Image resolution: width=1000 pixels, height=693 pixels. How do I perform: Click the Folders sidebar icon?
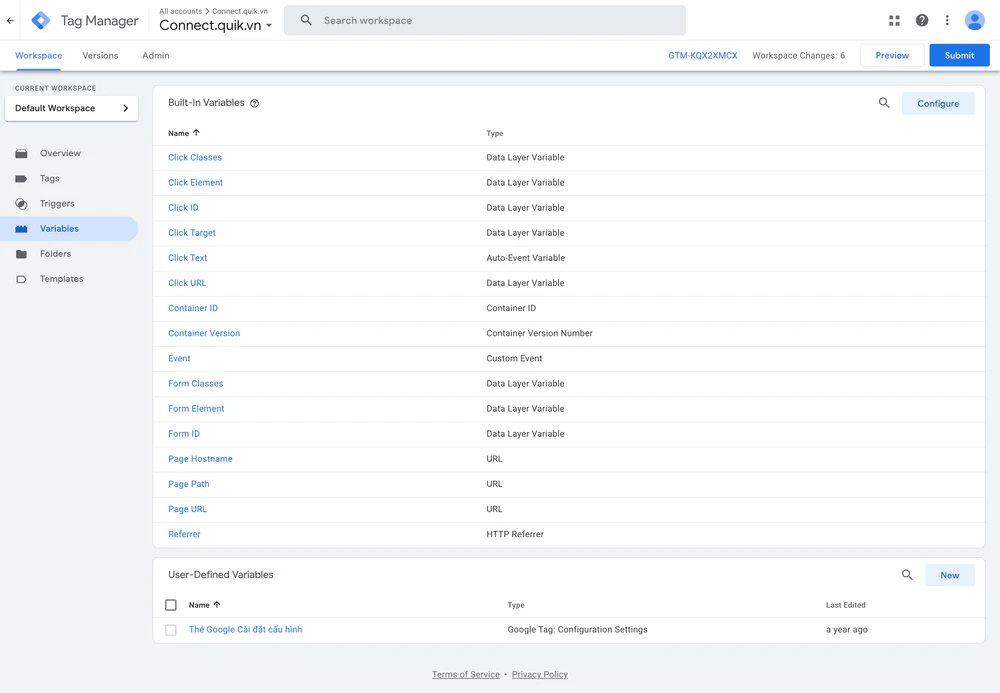21,254
